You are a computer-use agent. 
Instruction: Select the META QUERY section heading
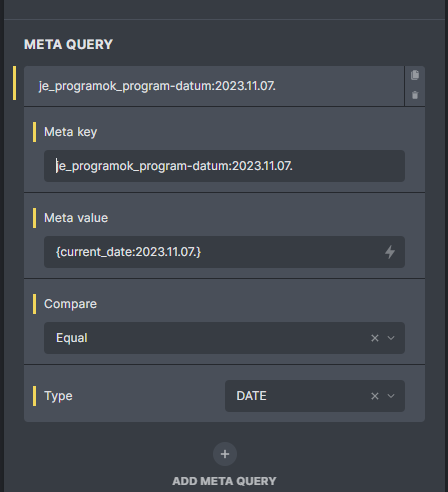[68, 44]
